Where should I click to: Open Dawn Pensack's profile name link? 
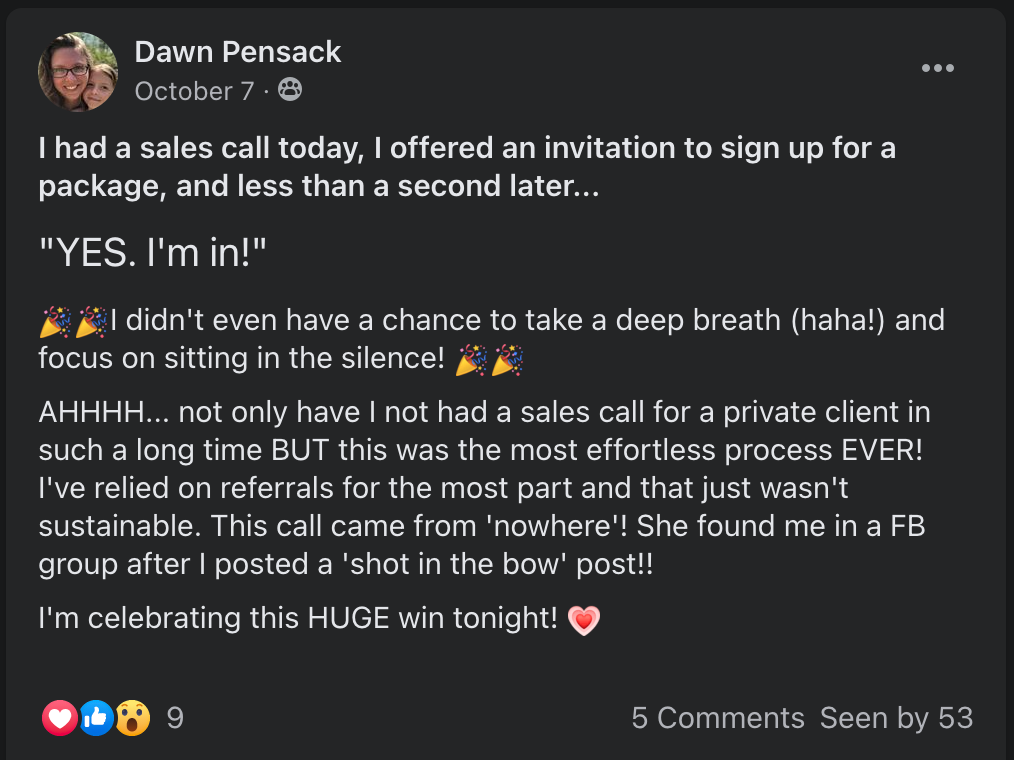pyautogui.click(x=238, y=52)
